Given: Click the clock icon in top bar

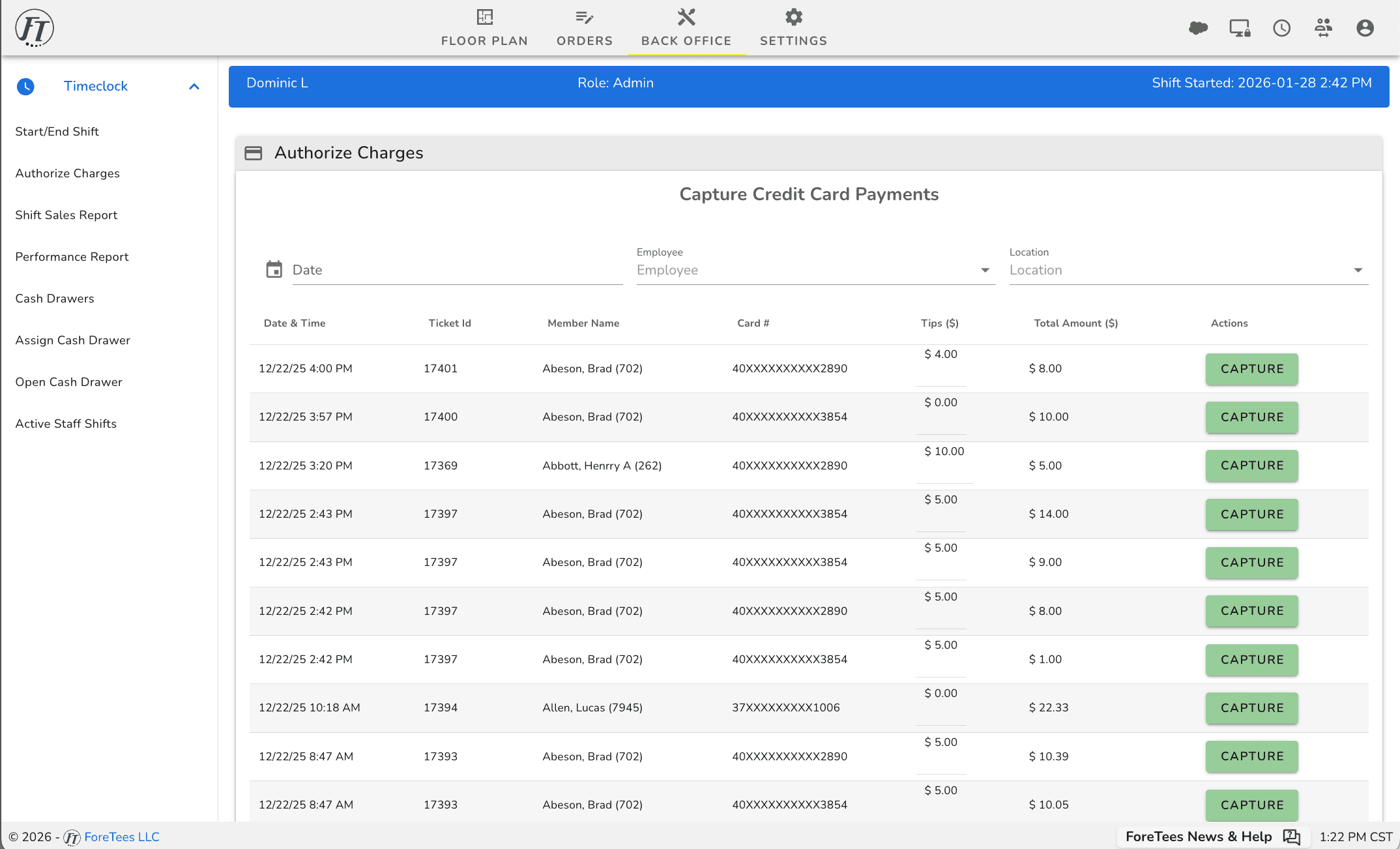Looking at the screenshot, I should 1281,28.
